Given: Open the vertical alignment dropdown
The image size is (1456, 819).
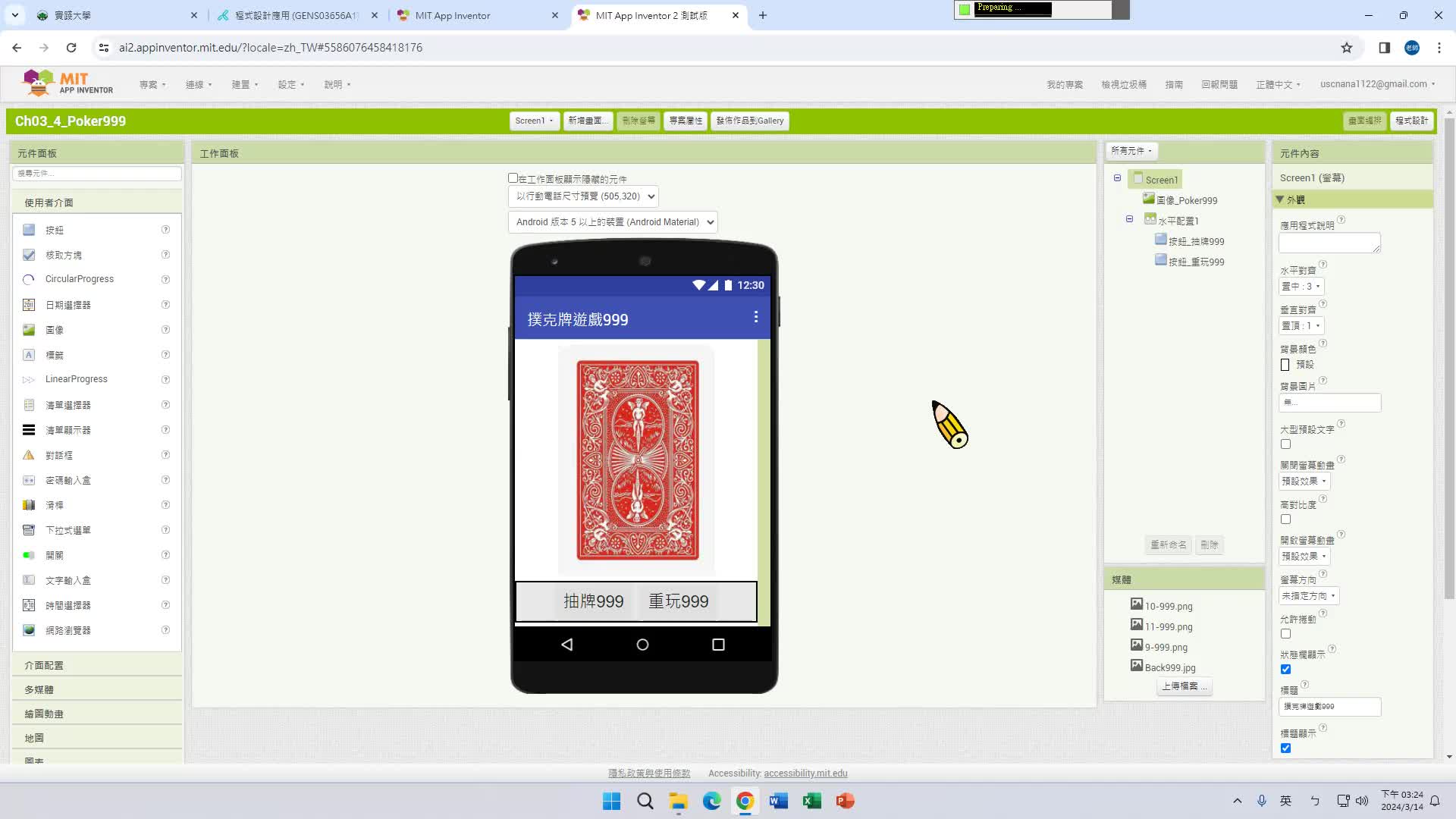Looking at the screenshot, I should (x=1301, y=326).
